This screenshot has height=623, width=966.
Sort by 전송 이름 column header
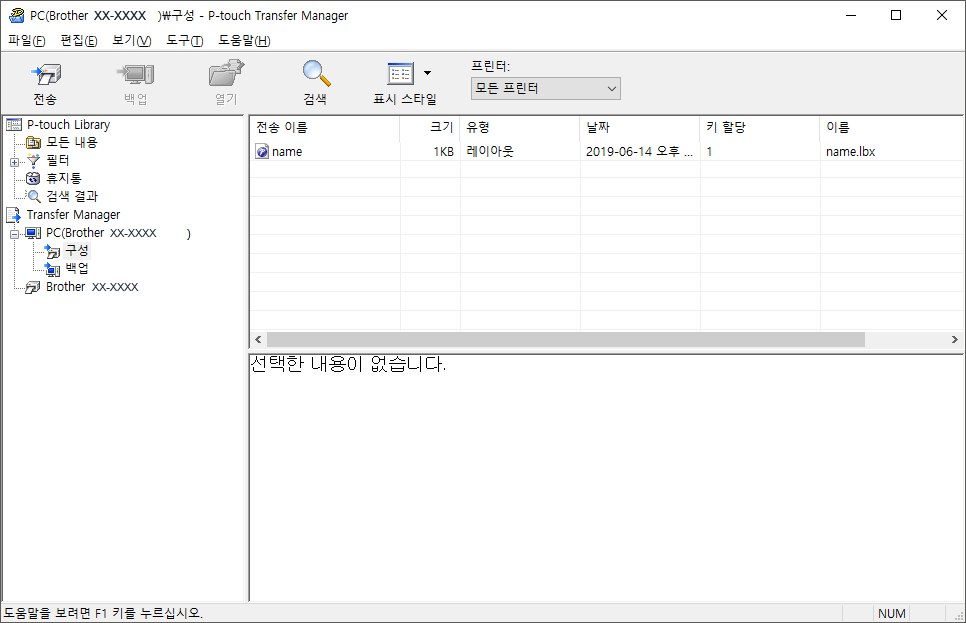[325, 128]
